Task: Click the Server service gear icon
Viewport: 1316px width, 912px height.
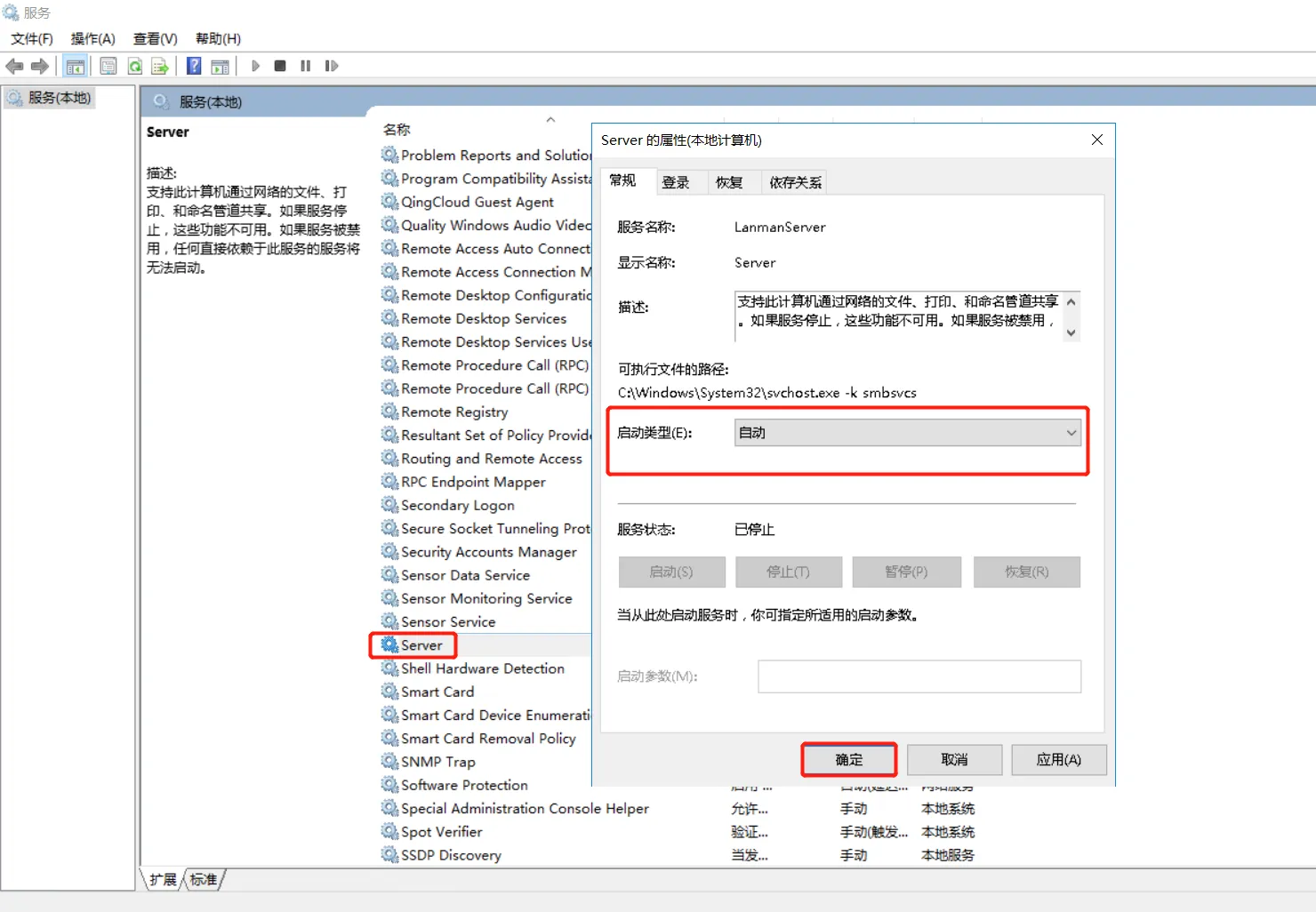Action: [389, 644]
